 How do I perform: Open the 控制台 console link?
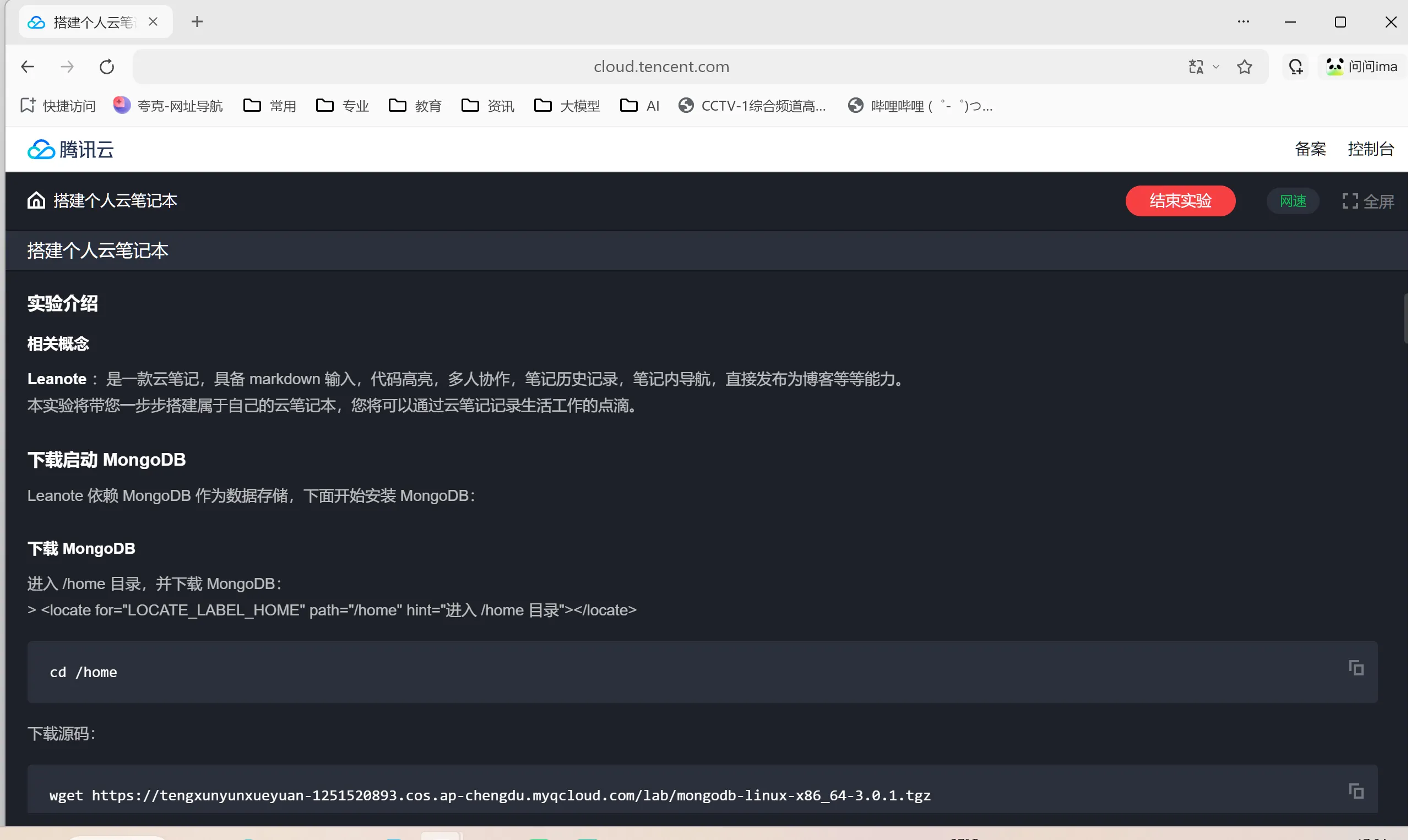point(1370,149)
